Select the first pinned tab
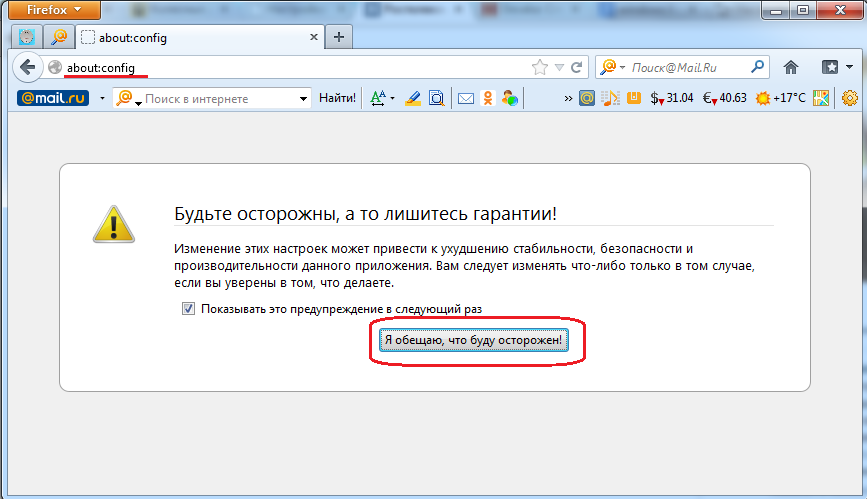 [x=26, y=38]
